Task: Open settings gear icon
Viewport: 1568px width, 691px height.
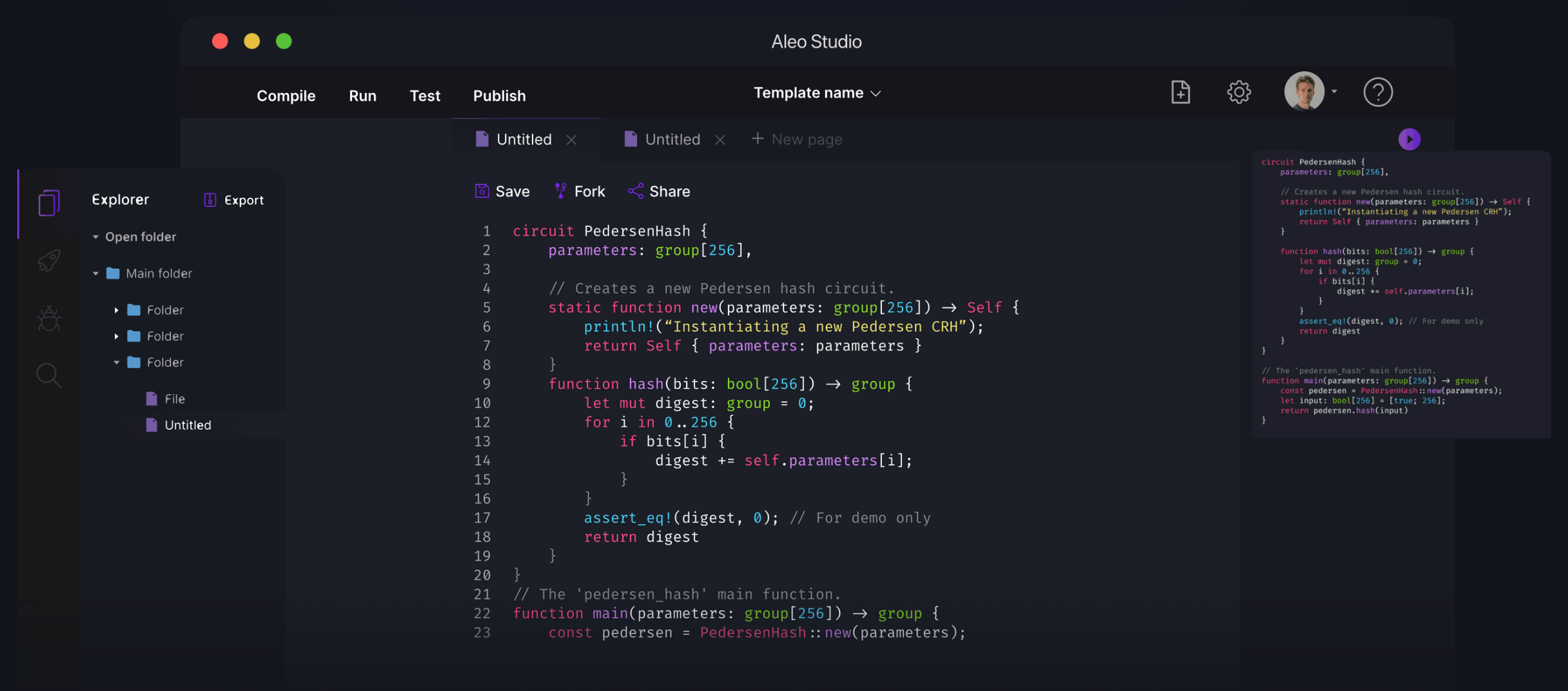Action: [x=1239, y=92]
